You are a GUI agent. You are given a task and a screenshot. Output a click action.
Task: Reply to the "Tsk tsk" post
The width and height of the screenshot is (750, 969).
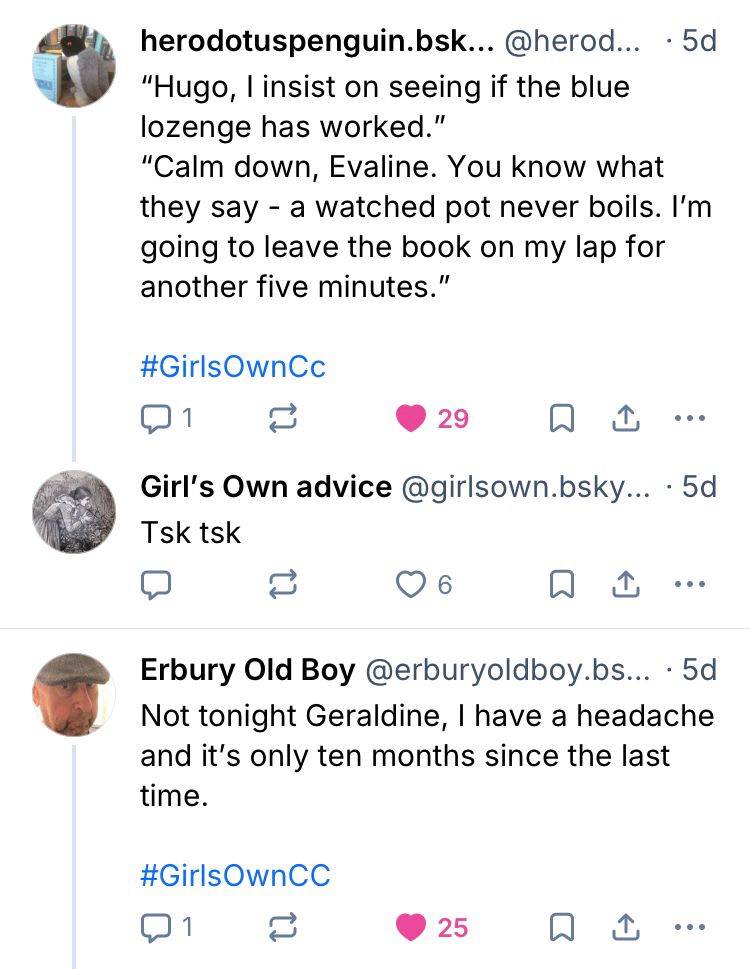(x=156, y=584)
